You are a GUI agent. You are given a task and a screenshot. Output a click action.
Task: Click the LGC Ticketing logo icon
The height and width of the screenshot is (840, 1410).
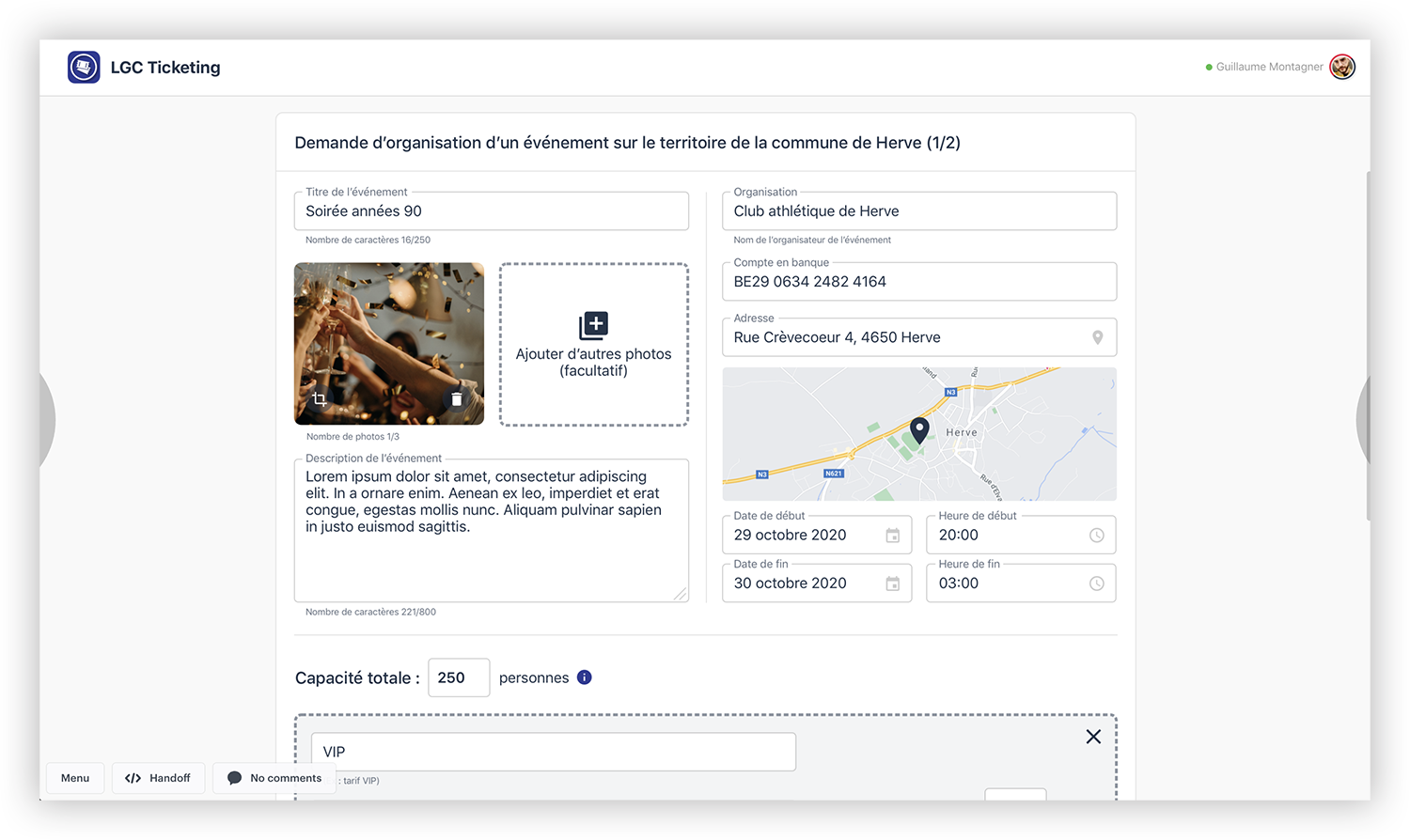click(84, 68)
